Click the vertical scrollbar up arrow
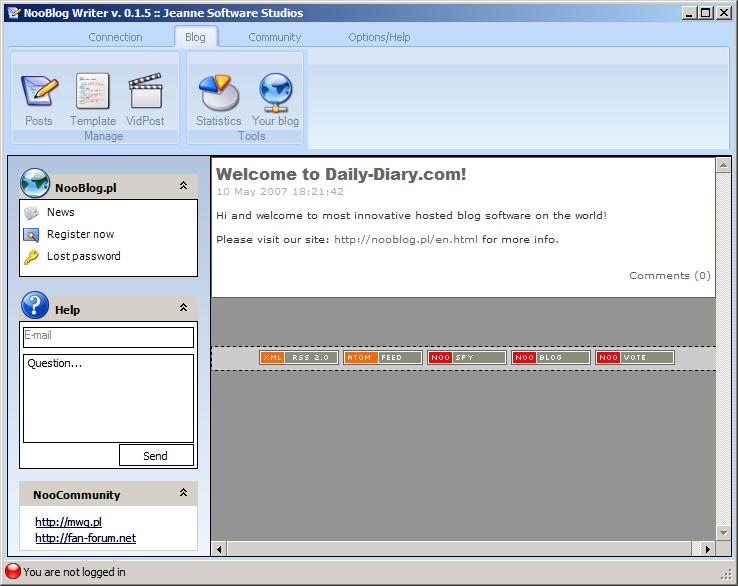Viewport: 738px width, 586px height. click(x=723, y=165)
